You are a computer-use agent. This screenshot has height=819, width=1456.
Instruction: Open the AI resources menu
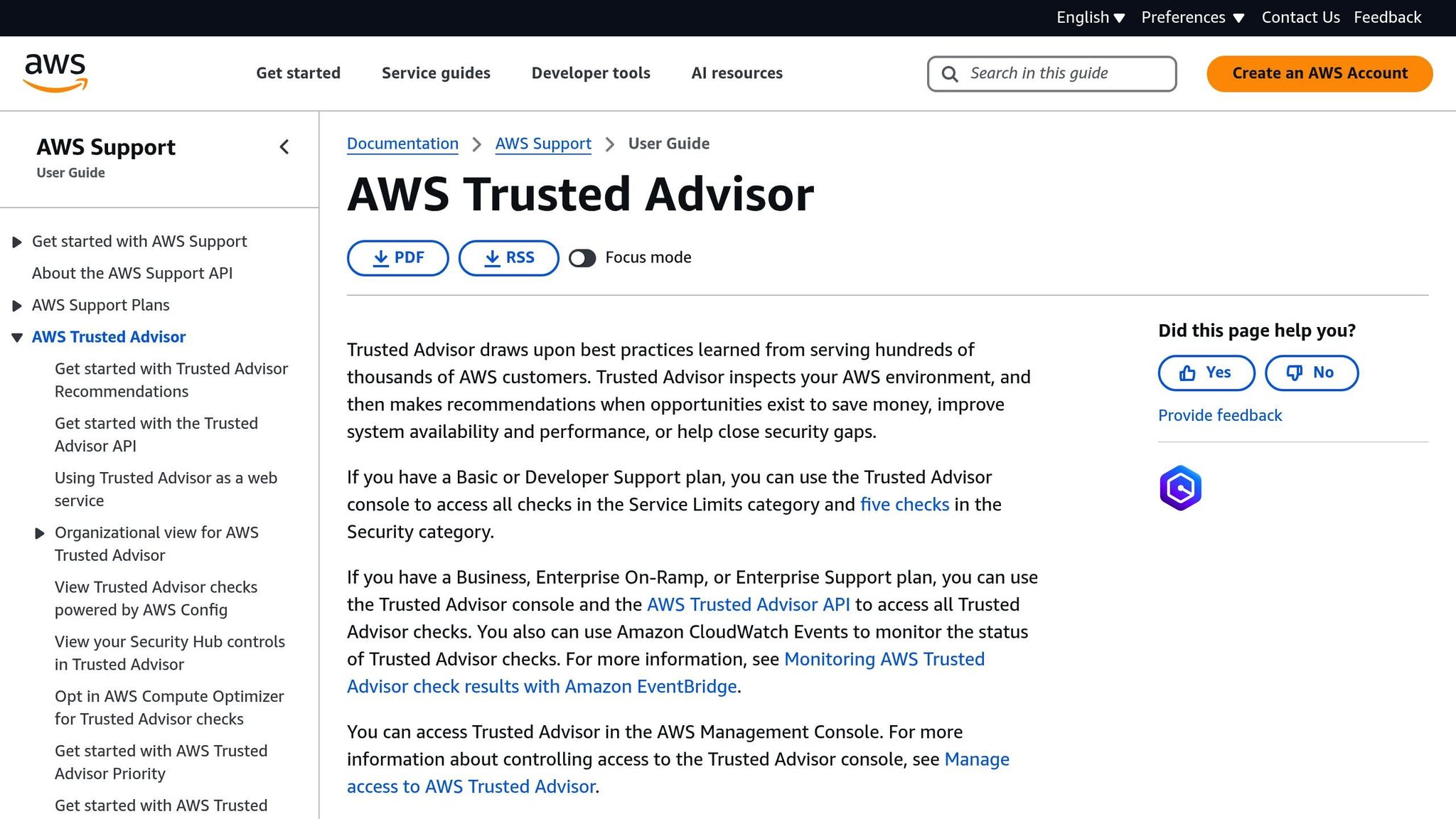(737, 73)
